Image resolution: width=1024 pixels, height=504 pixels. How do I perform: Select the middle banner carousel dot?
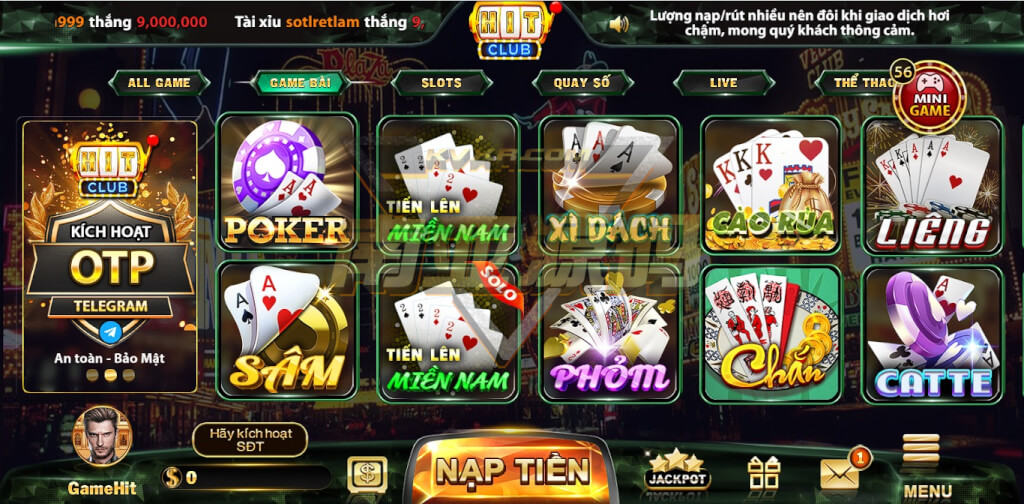[110, 375]
